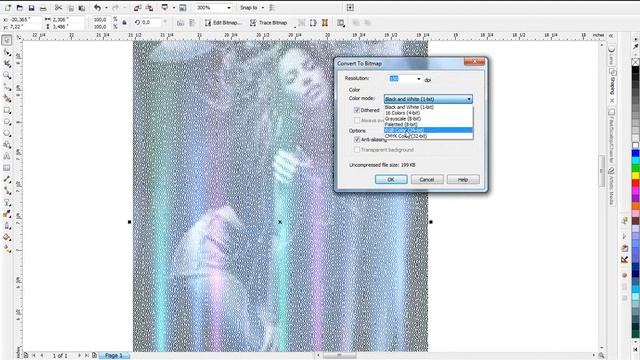Click the Export icon
The image size is (640, 360).
click(149, 8)
